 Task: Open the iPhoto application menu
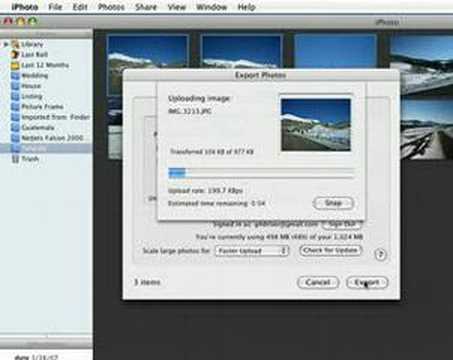(24, 7)
